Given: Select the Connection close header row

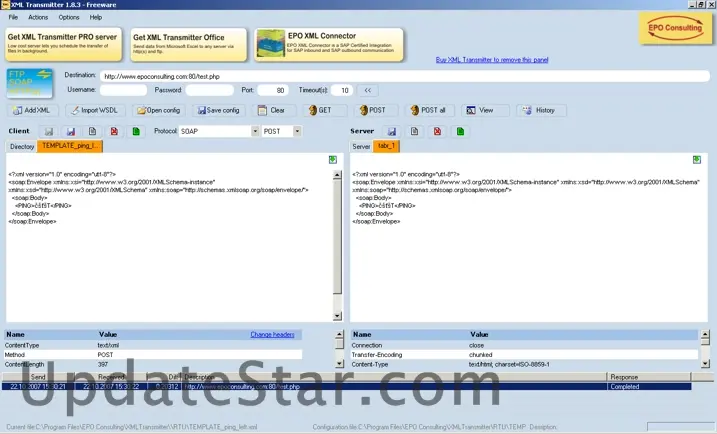Looking at the screenshot, I should (x=524, y=345).
